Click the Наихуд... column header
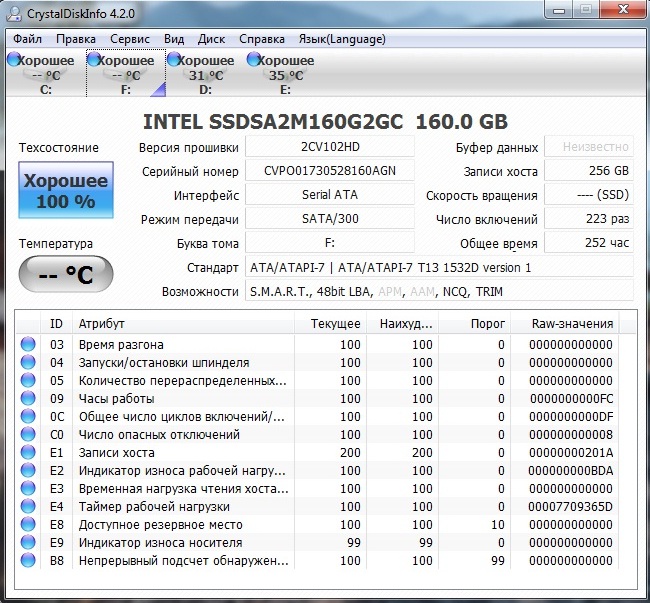The width and height of the screenshot is (650, 603). click(403, 324)
